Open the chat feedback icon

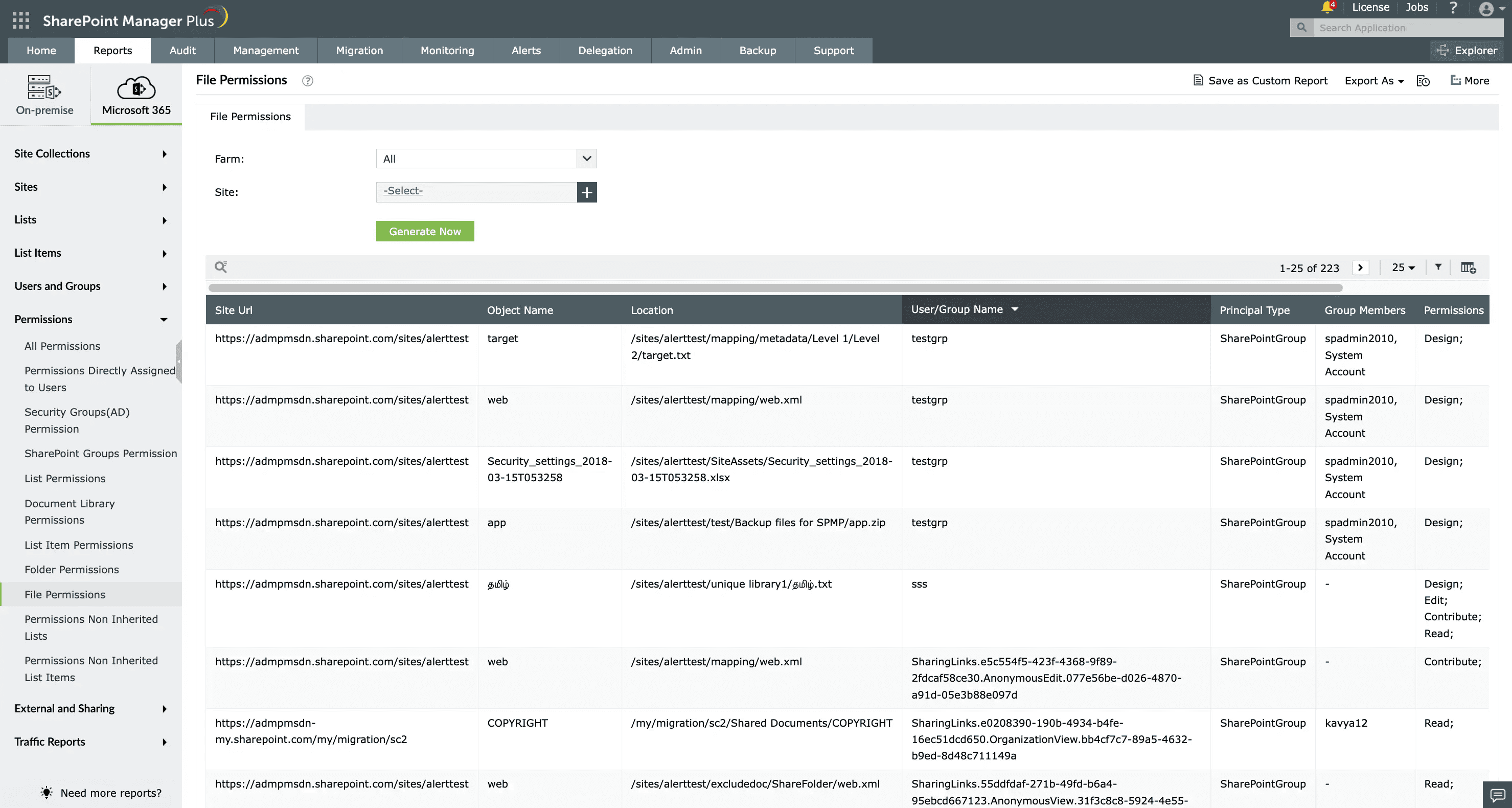coord(1497,795)
